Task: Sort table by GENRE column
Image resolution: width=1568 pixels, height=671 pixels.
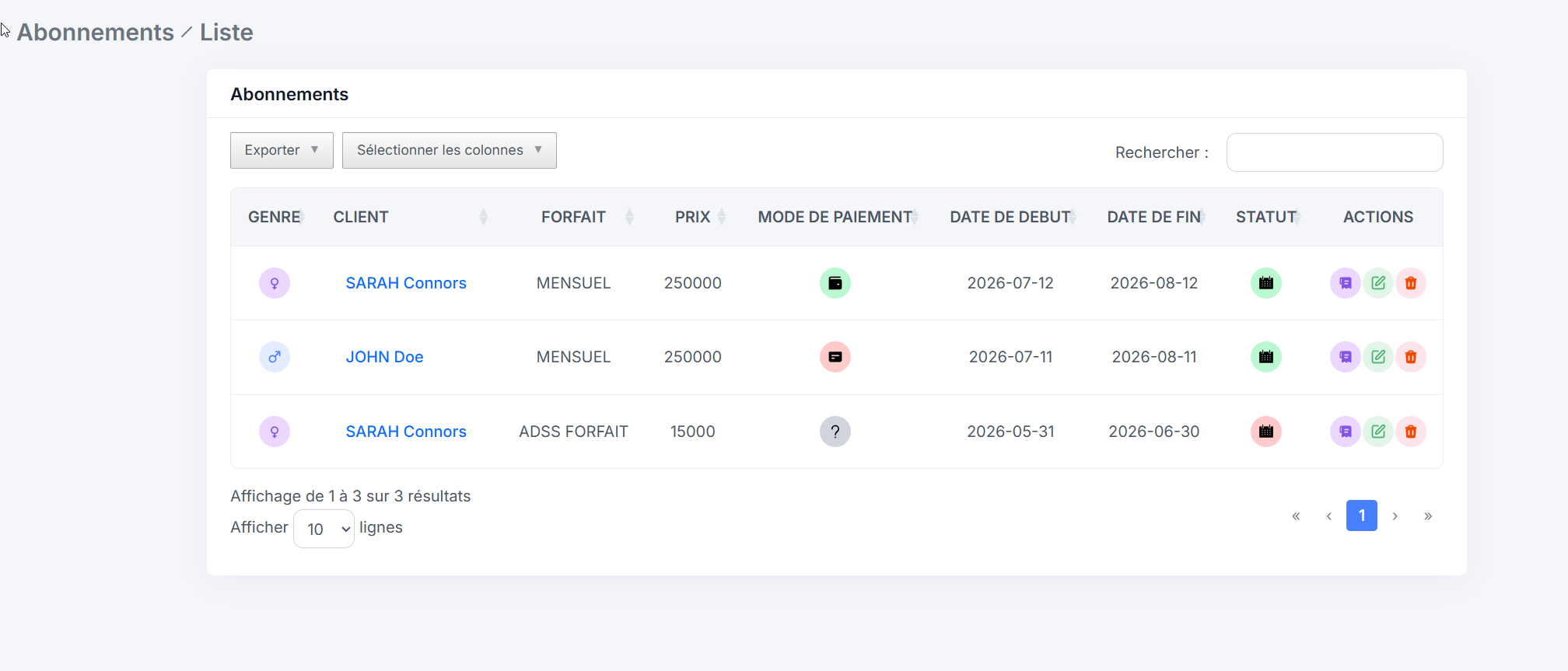Action: [275, 217]
